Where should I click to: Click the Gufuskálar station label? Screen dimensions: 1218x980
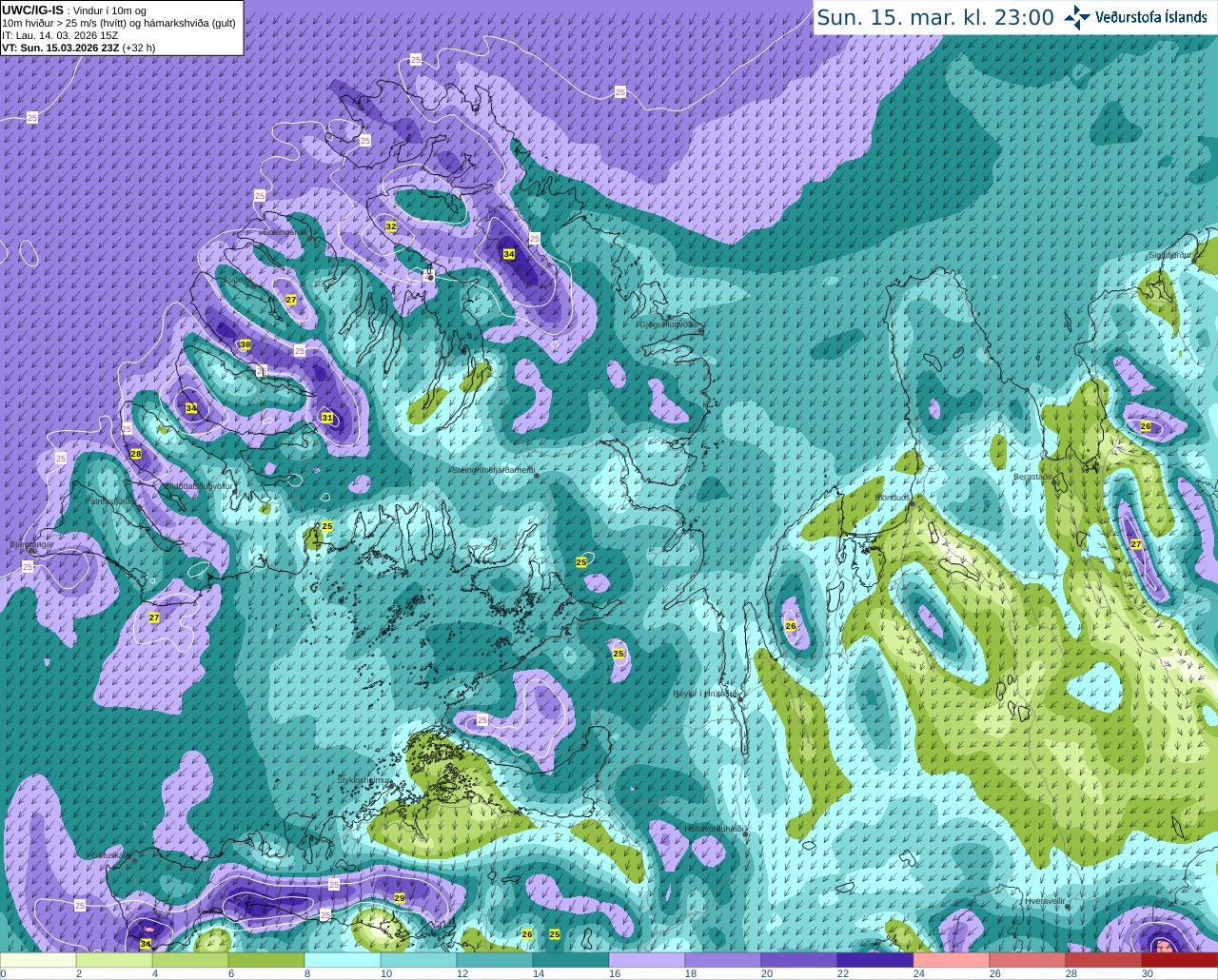(x=110, y=854)
